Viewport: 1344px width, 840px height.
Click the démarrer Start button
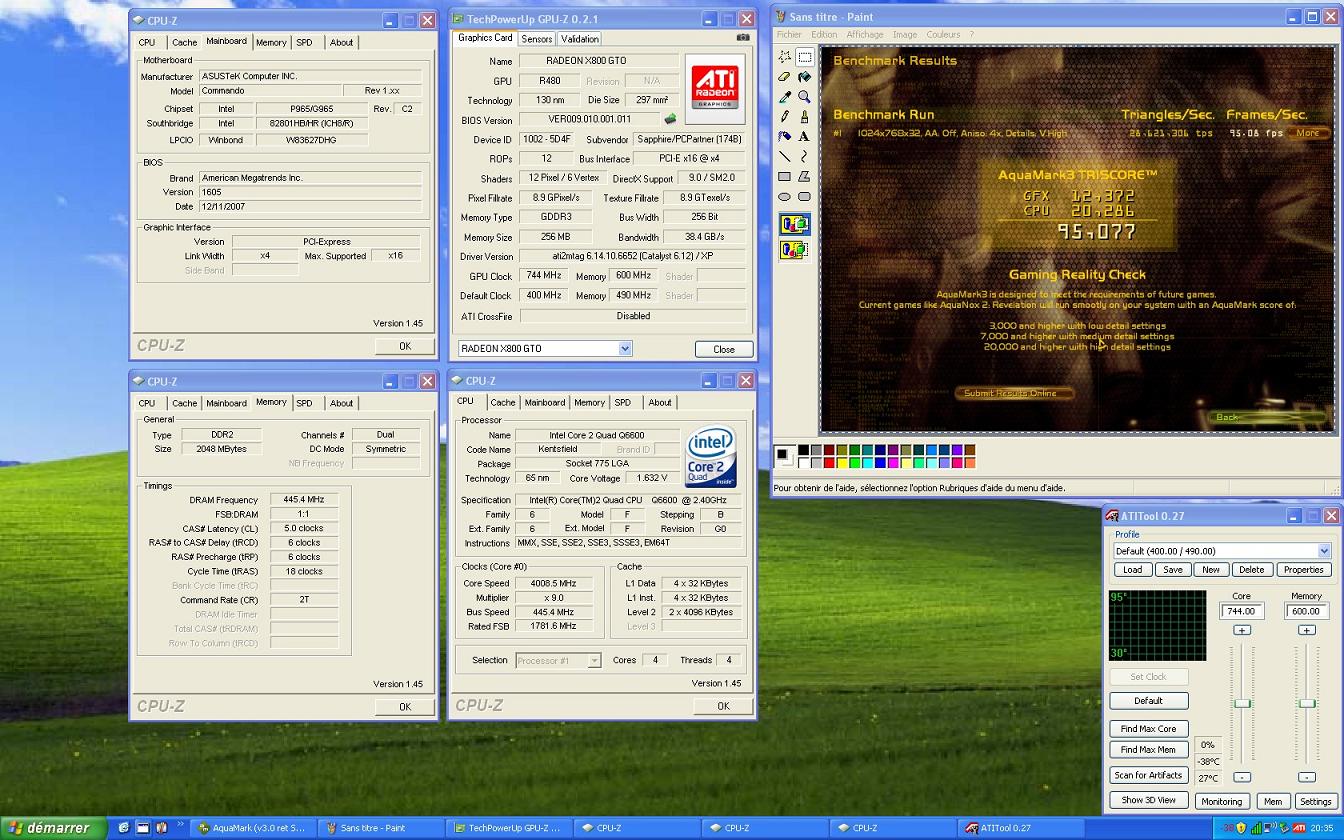(x=51, y=828)
